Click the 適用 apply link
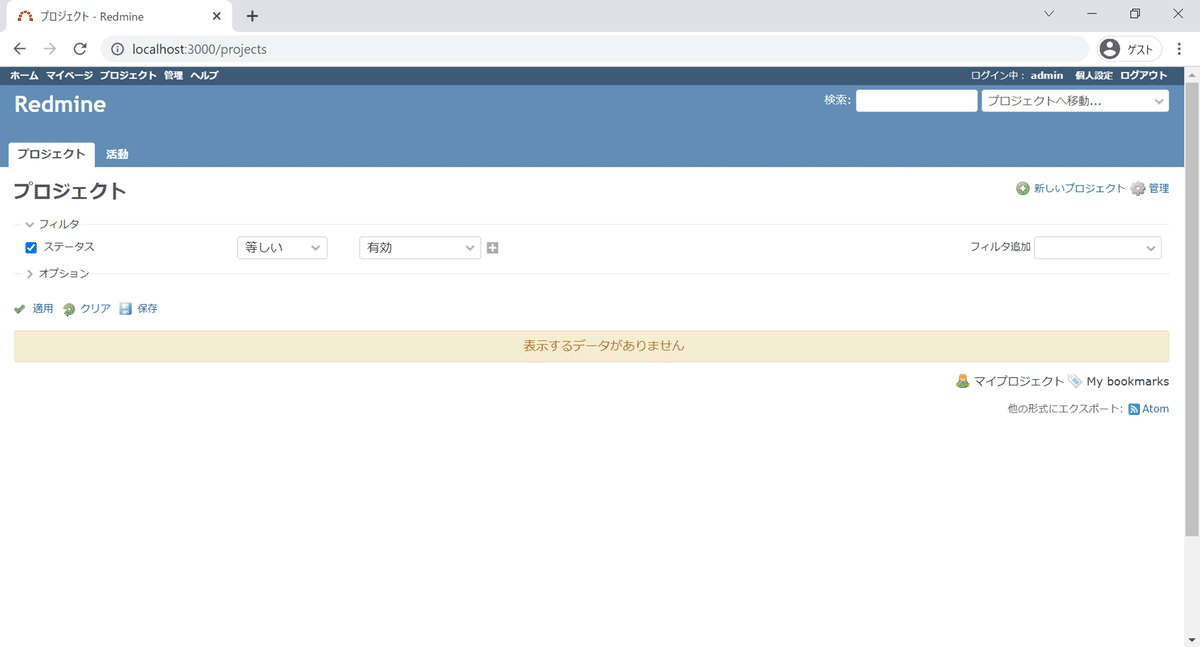Screen dimensions: 1200x647 tap(43, 309)
